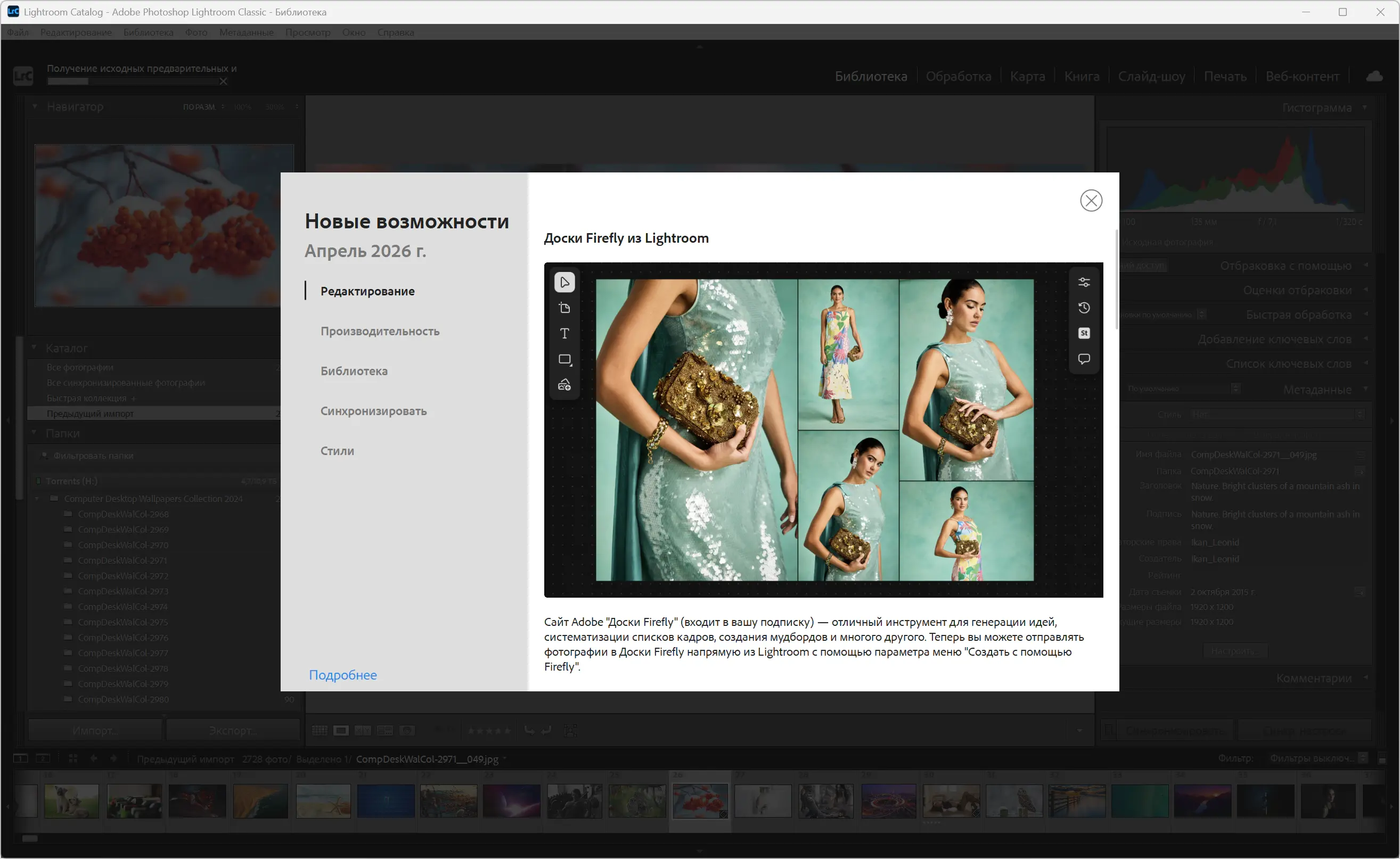
Task: Open the Производительность section
Action: [x=380, y=331]
